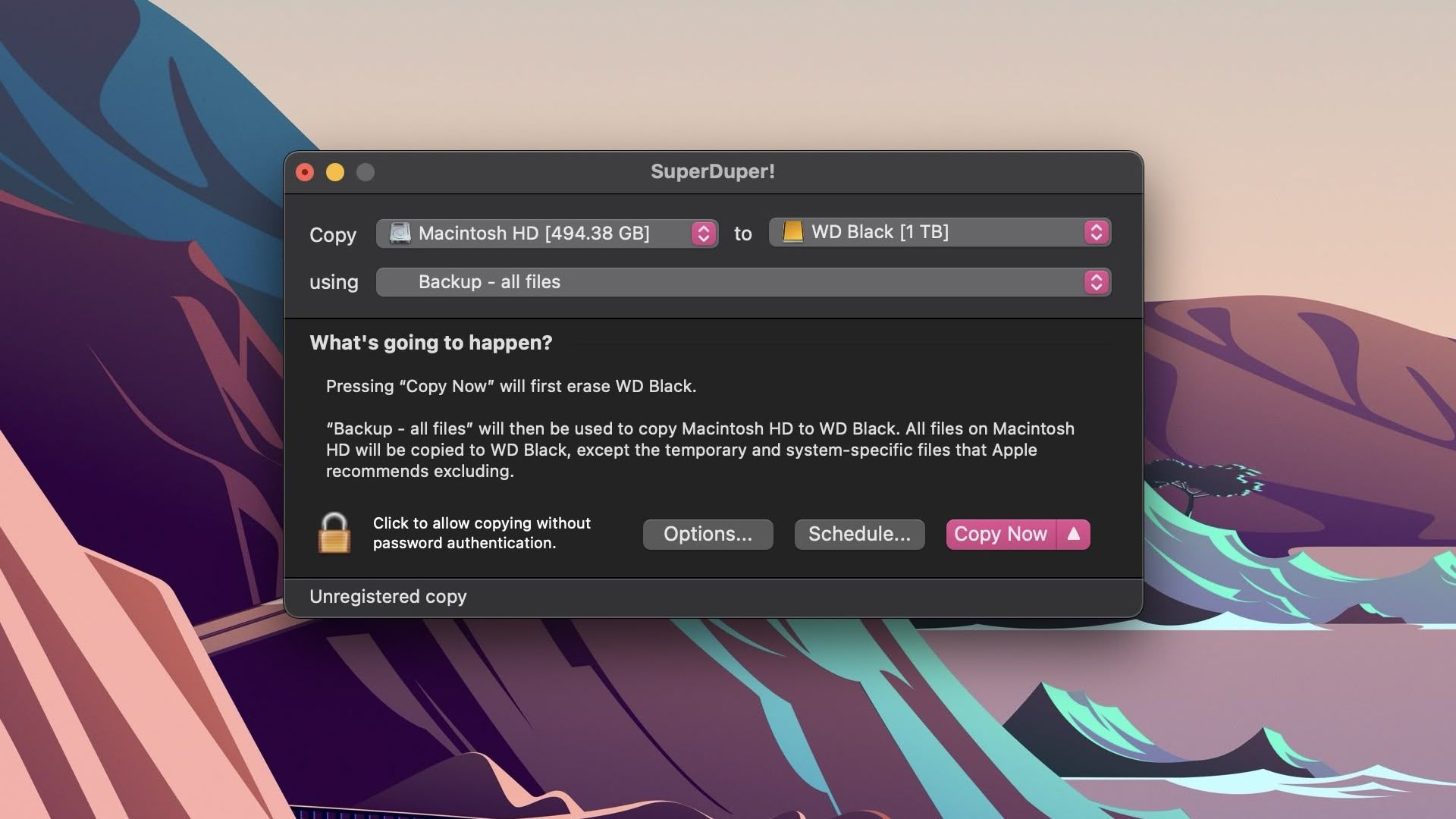This screenshot has width=1456, height=819.
Task: Click the sentence about first erasing WD Black
Action: click(511, 386)
